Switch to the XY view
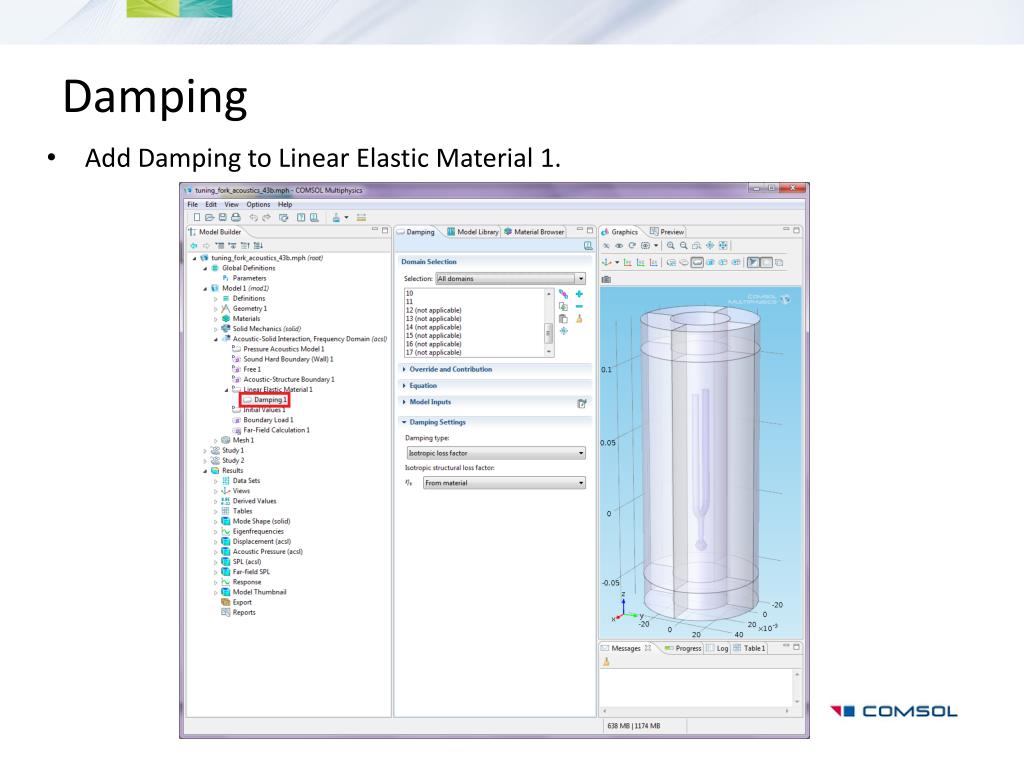1024x768 pixels. click(628, 263)
